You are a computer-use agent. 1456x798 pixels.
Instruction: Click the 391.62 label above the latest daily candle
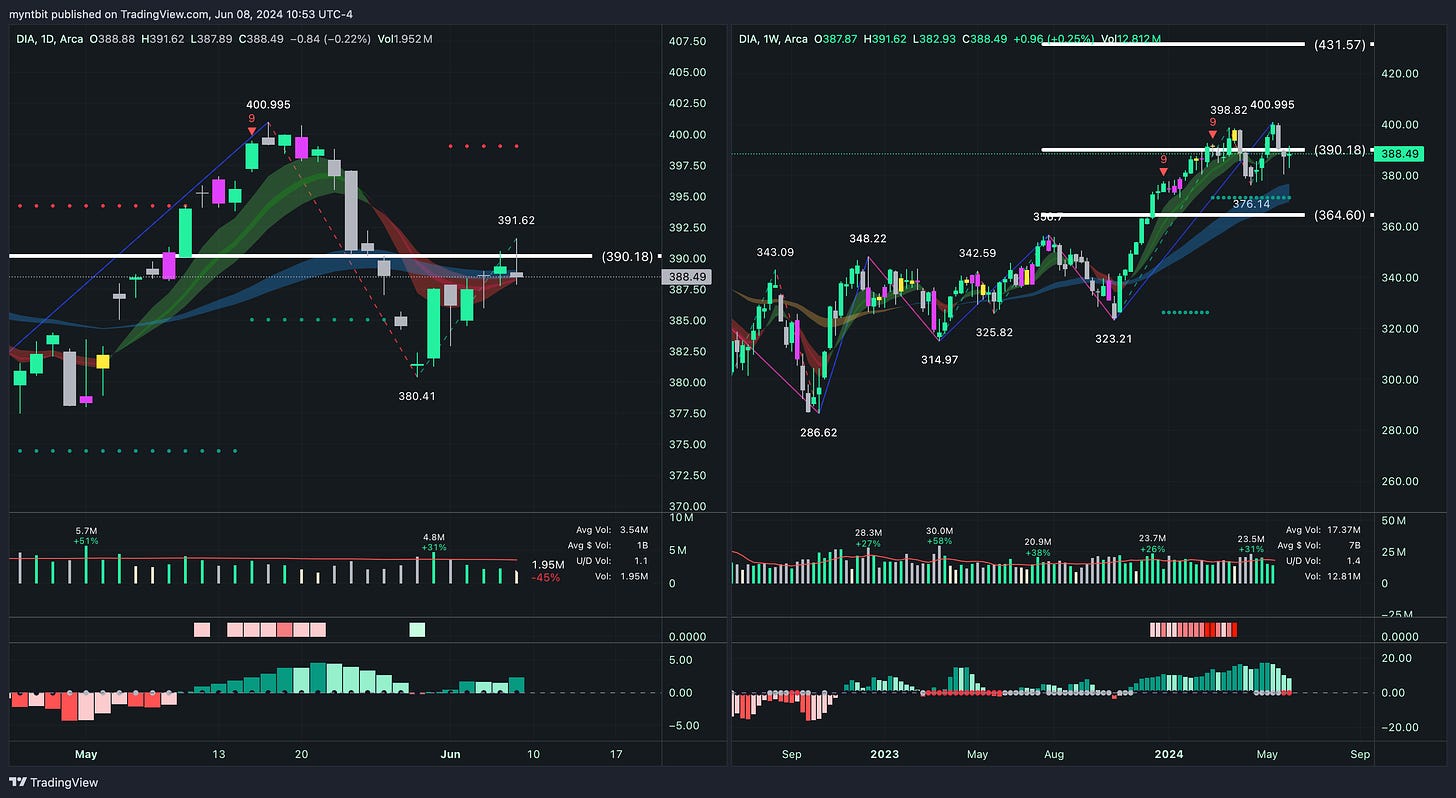click(x=517, y=220)
